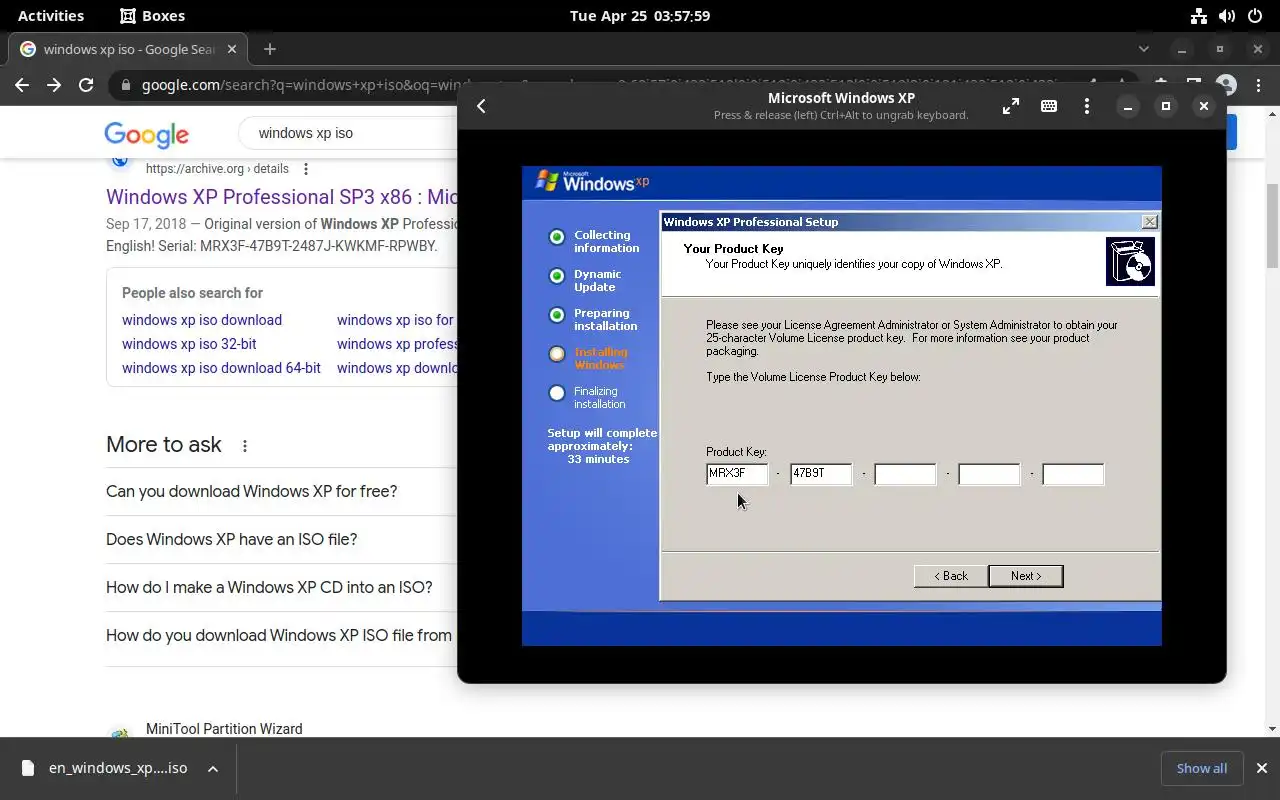Click the Google search box

click(x=350, y=133)
